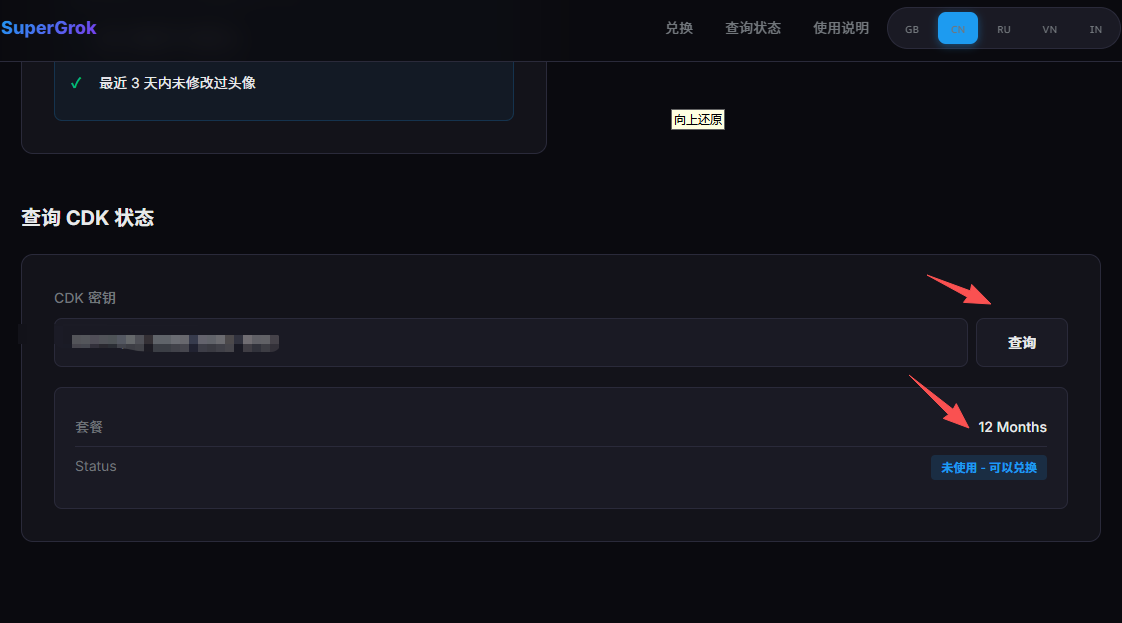Image resolution: width=1122 pixels, height=623 pixels.
Task: Focus the CDK 密钥 input field
Action: (511, 343)
